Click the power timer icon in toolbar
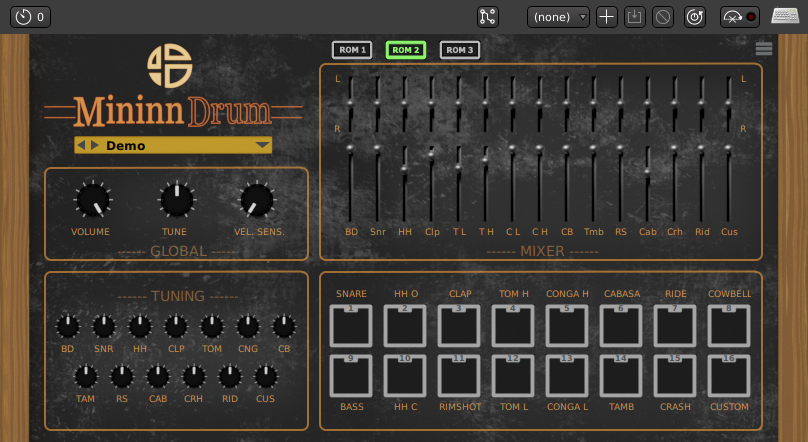 pos(694,17)
